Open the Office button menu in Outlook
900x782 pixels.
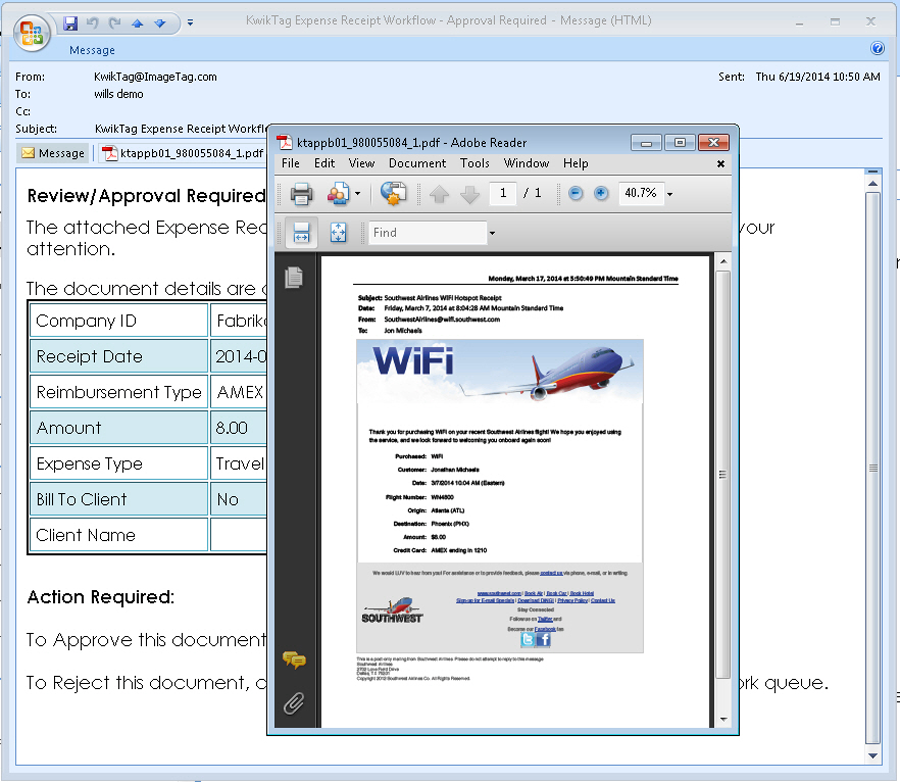click(x=32, y=32)
